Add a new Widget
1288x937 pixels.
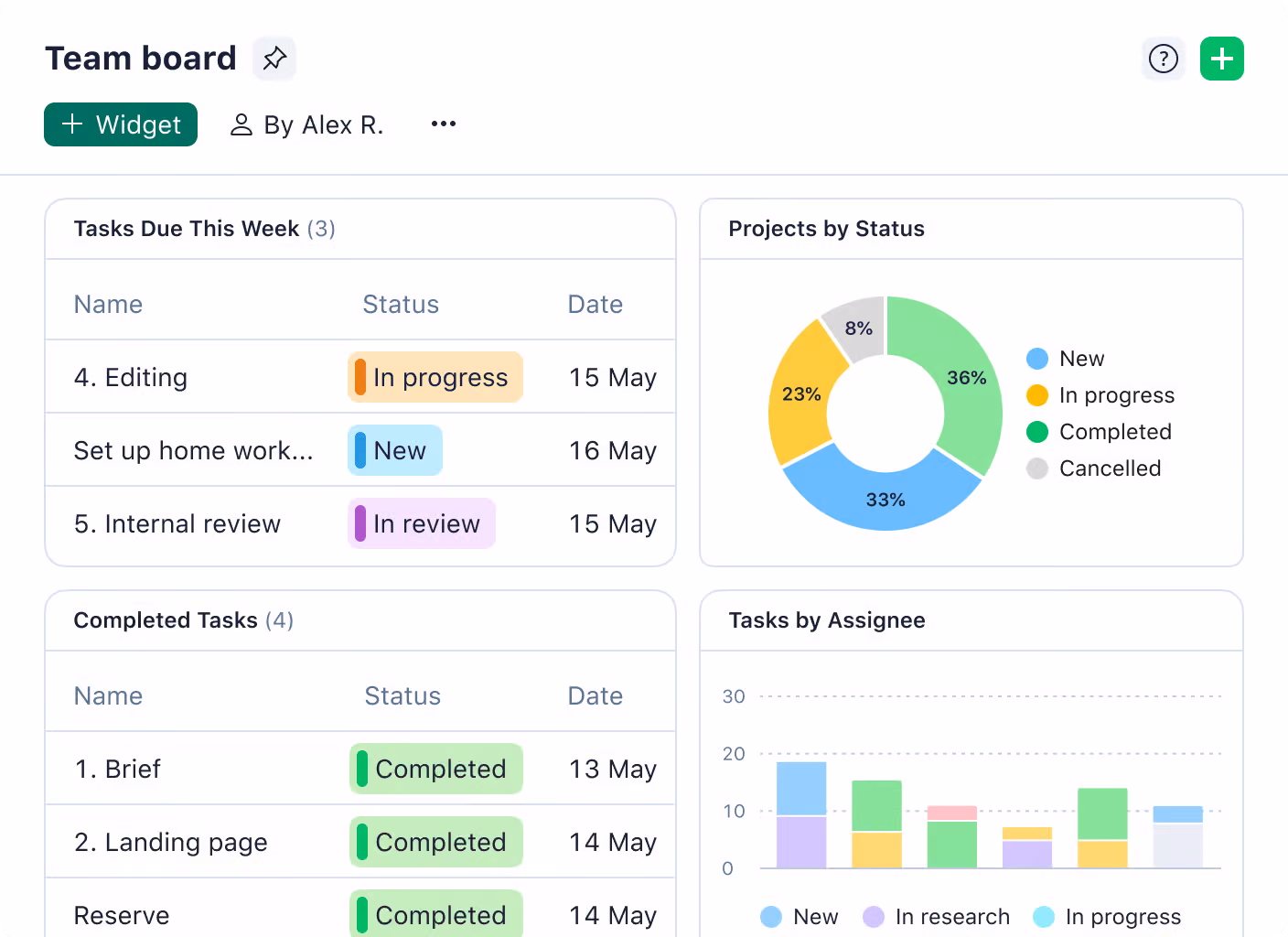coord(121,124)
